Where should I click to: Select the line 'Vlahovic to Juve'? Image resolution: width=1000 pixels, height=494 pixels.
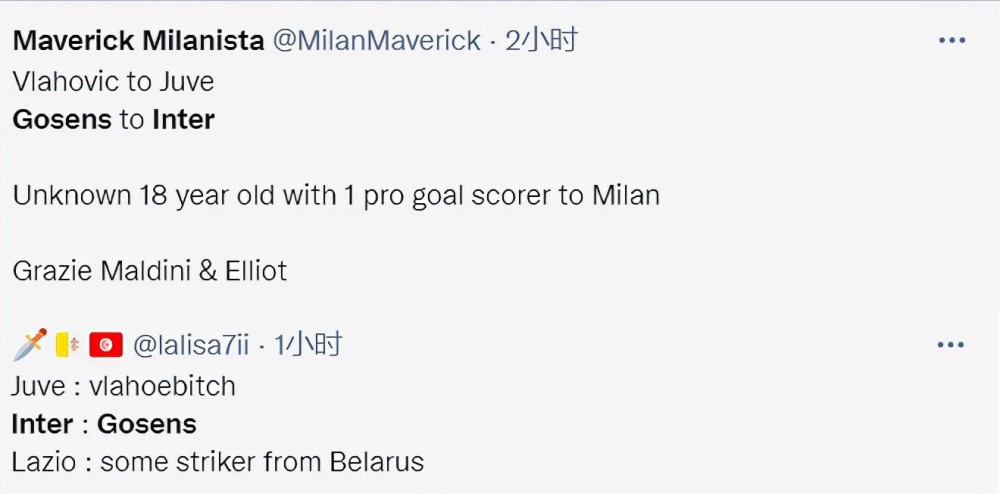[x=113, y=82]
